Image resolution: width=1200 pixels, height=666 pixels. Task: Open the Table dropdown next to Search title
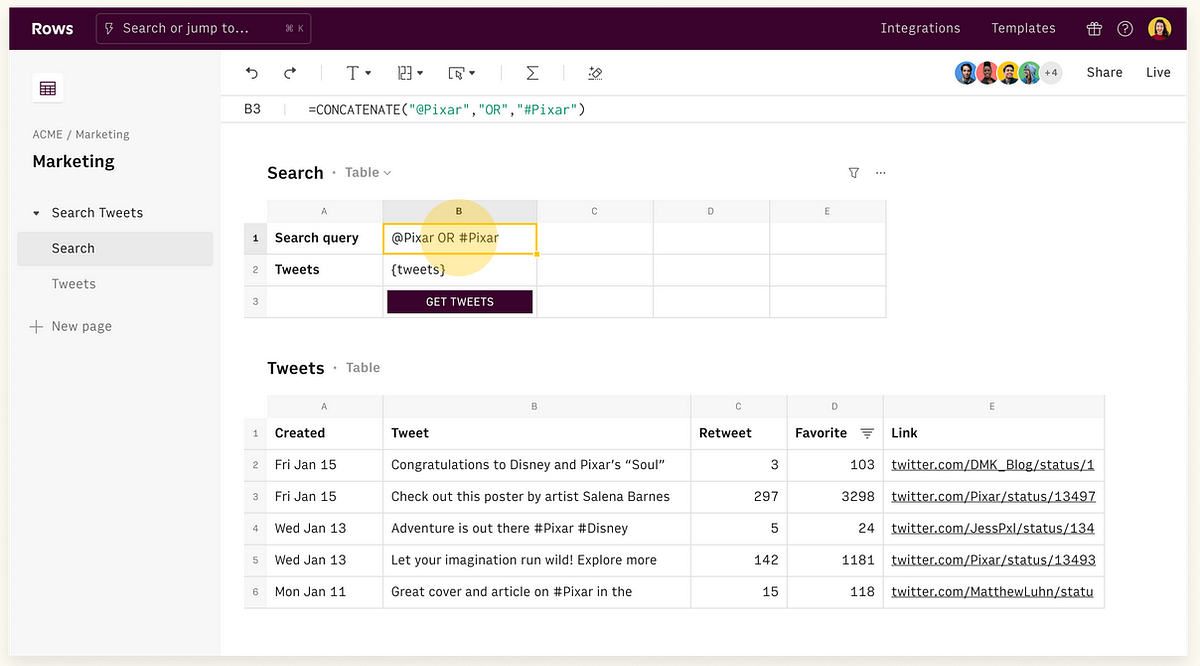[368, 172]
